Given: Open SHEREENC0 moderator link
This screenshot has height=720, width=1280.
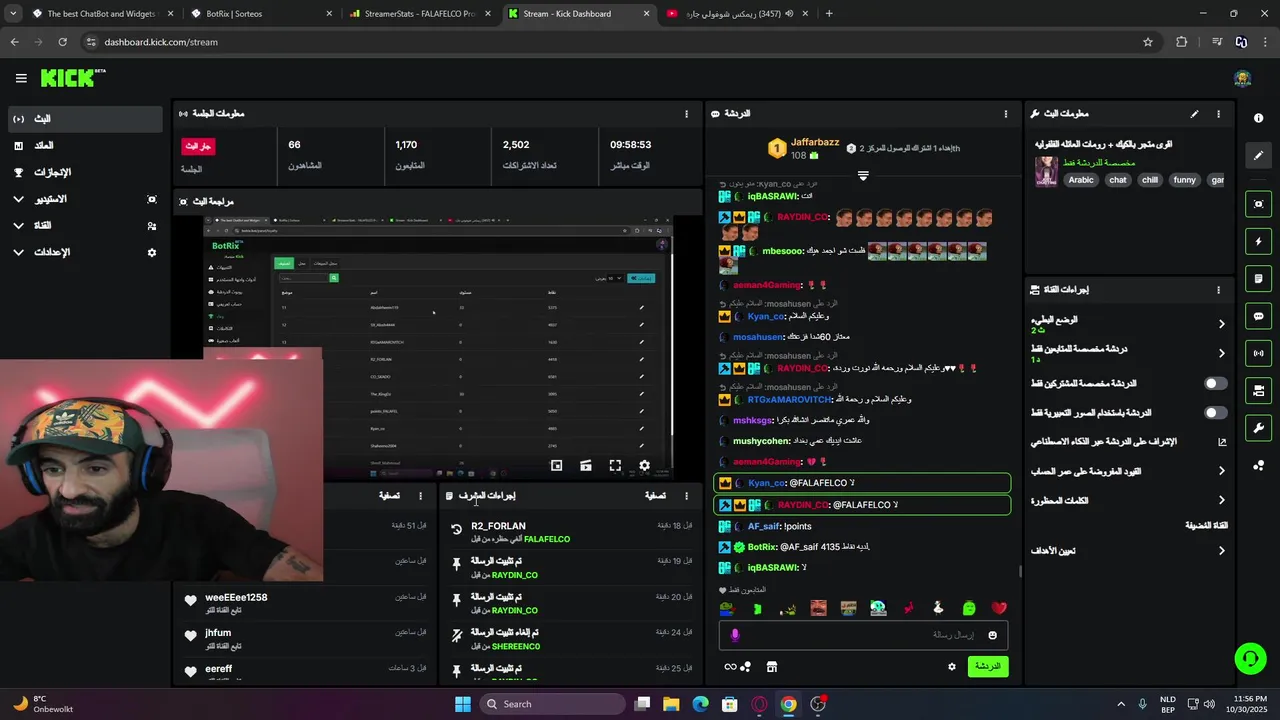Looking at the screenshot, I should point(516,646).
